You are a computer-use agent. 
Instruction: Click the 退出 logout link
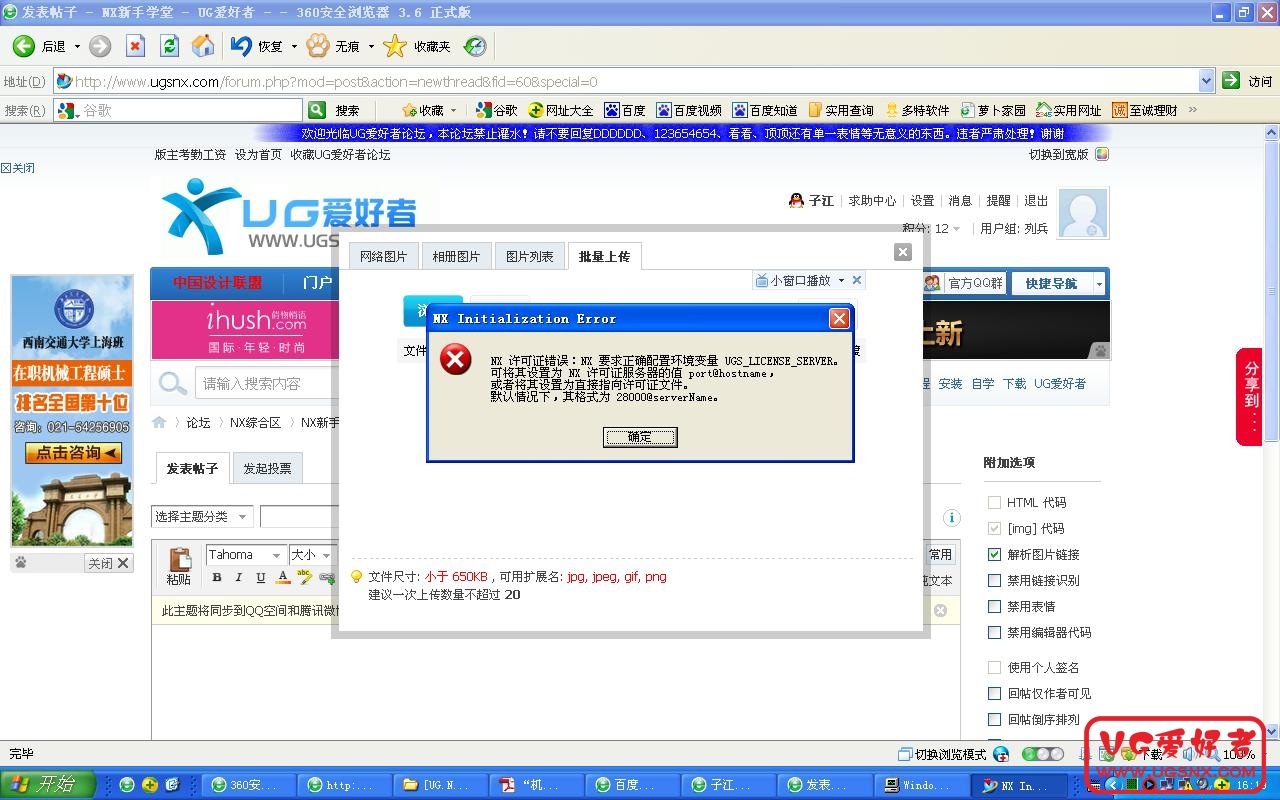[1036, 201]
